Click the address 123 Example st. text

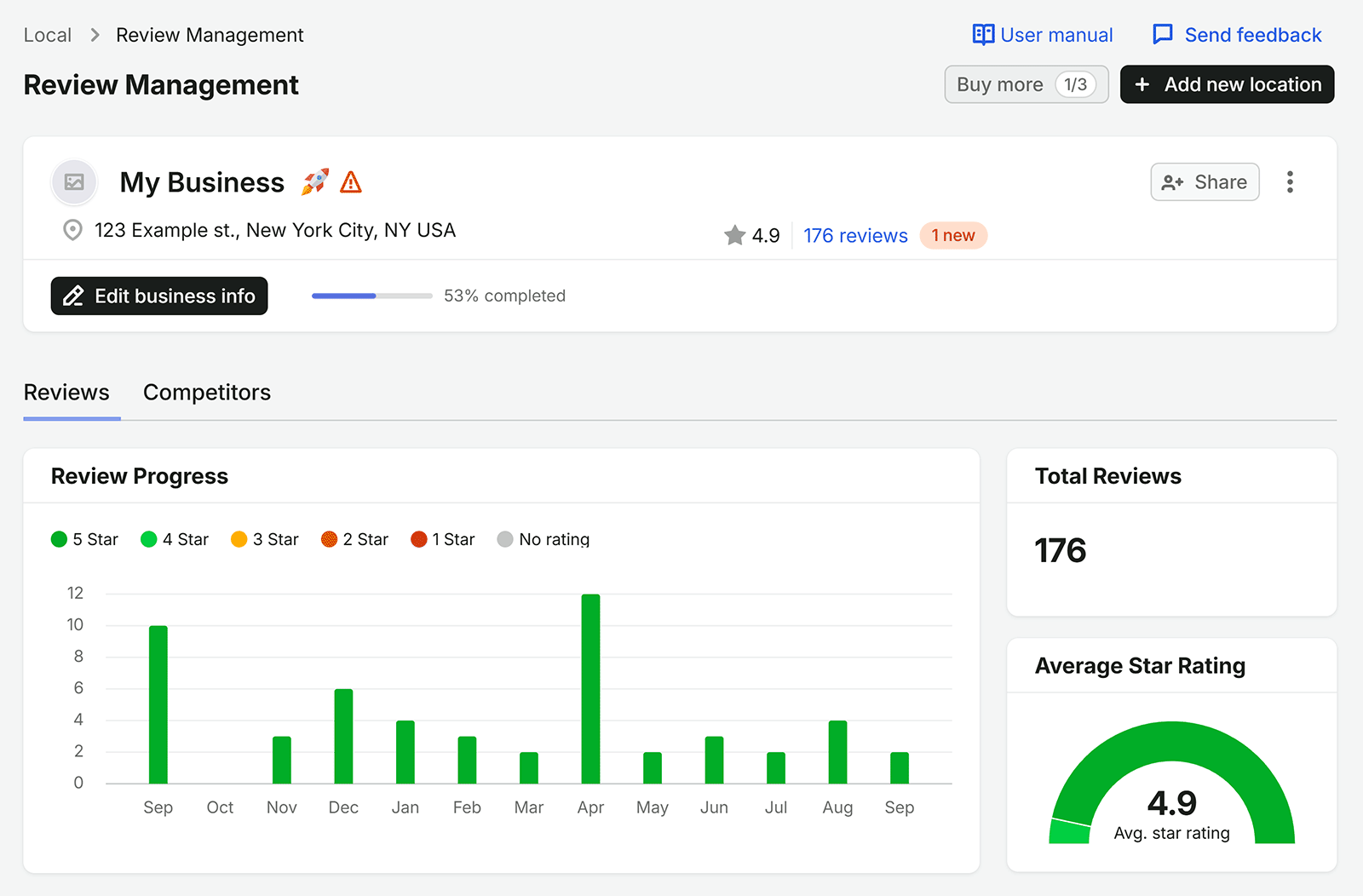(x=275, y=230)
